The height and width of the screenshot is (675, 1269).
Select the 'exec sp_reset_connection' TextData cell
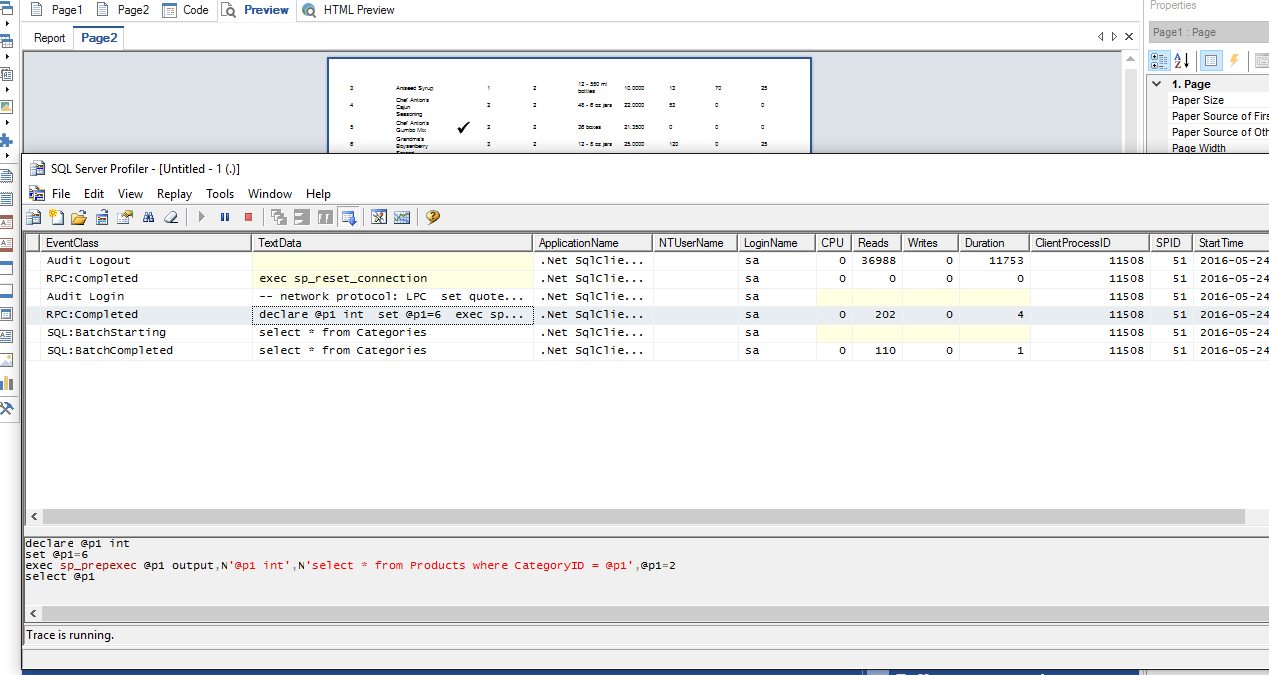click(x=393, y=278)
